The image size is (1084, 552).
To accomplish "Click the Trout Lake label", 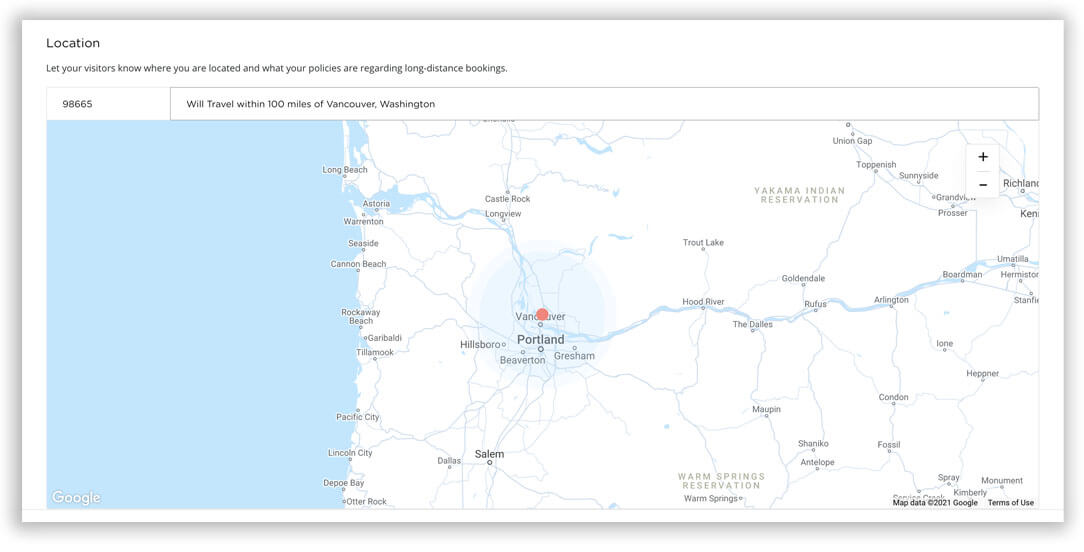I will (x=703, y=243).
